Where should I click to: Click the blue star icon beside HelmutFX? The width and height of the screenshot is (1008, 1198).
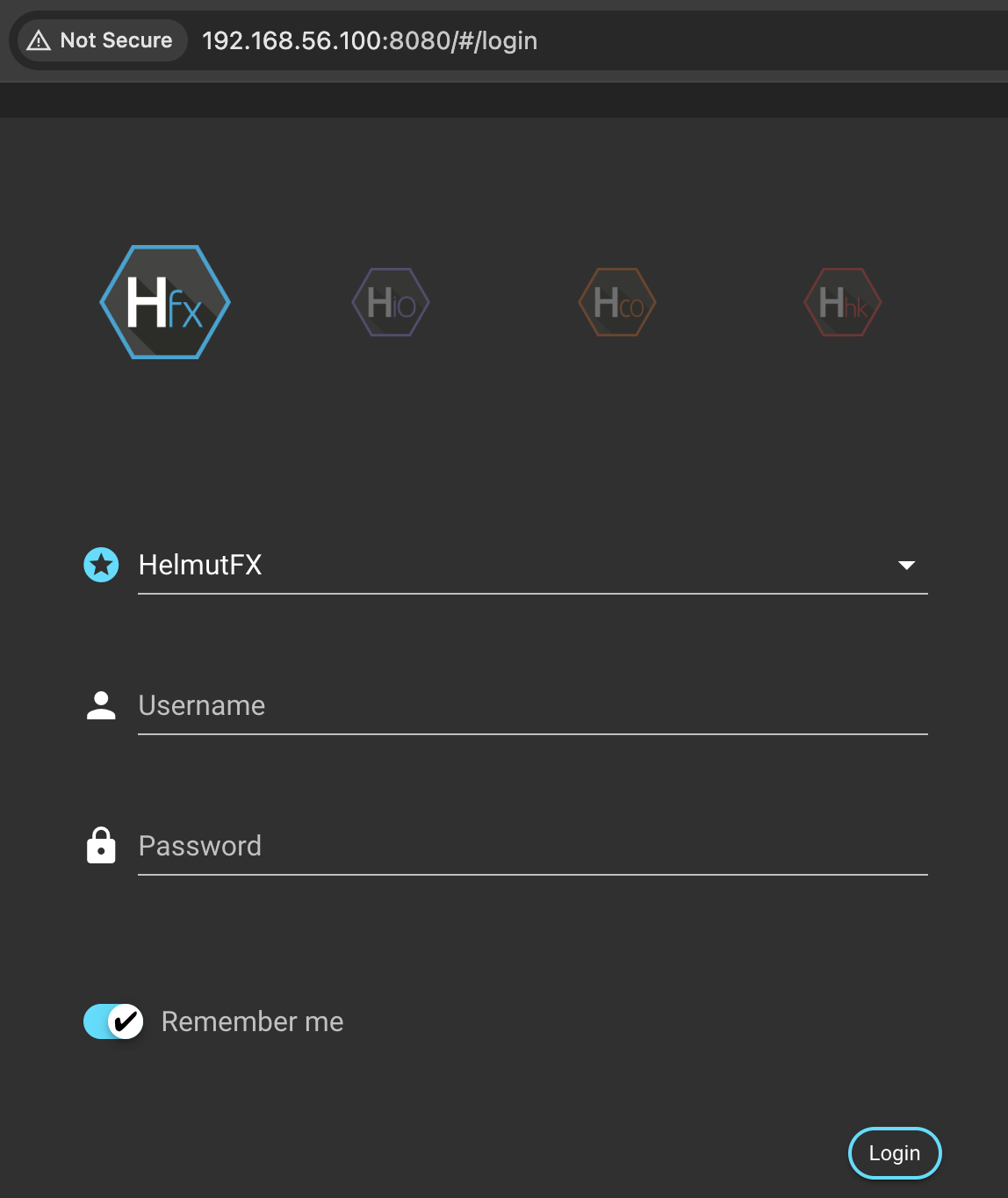pyautogui.click(x=101, y=565)
